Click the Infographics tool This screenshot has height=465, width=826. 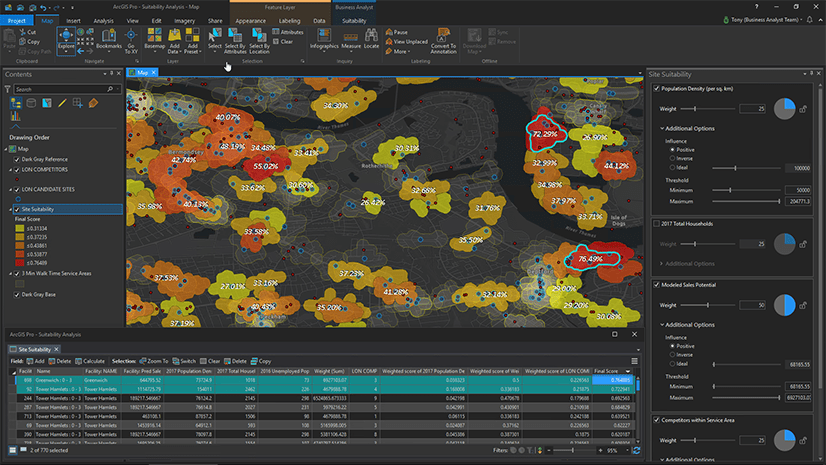pos(324,39)
